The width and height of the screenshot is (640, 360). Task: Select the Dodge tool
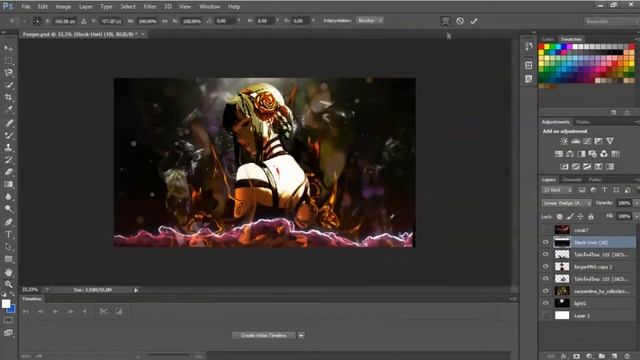pyautogui.click(x=8, y=209)
